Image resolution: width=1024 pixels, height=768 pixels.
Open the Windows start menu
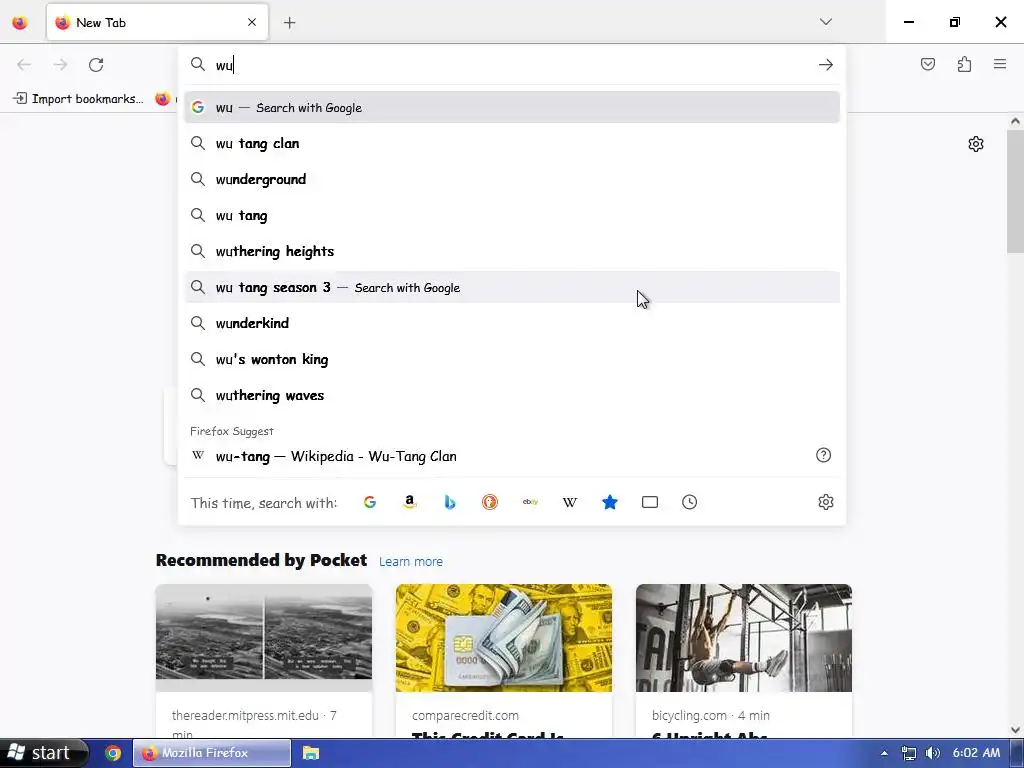coord(43,753)
